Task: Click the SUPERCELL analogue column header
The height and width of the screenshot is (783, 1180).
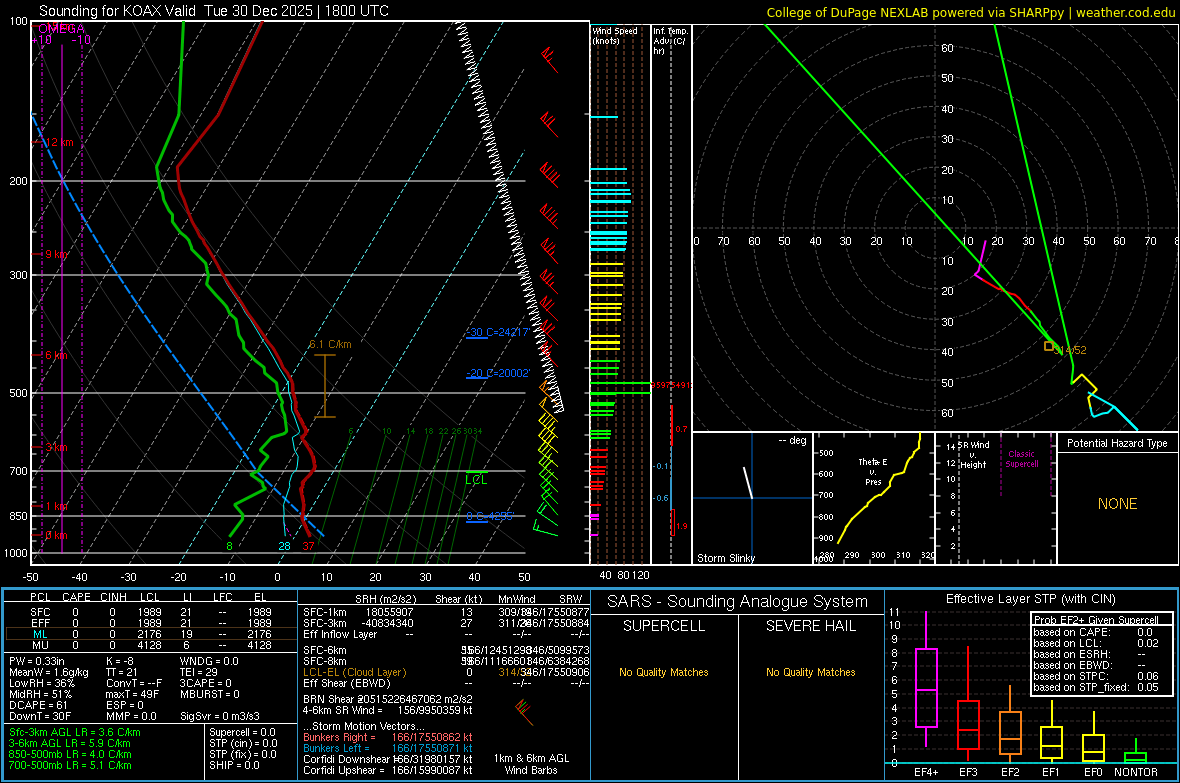Action: pyautogui.click(x=664, y=626)
